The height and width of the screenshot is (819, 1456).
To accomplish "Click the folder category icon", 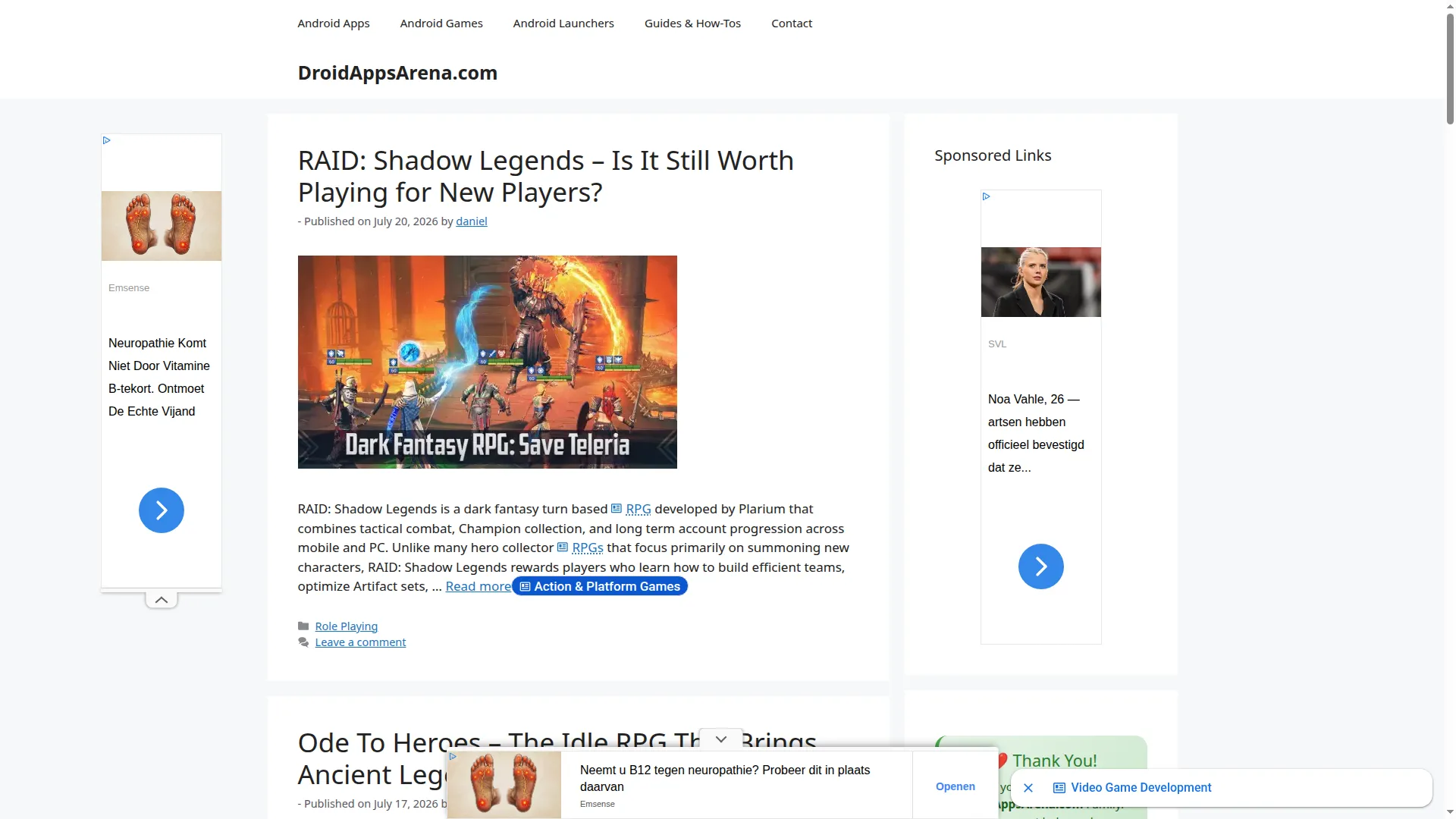I will pos(303,626).
